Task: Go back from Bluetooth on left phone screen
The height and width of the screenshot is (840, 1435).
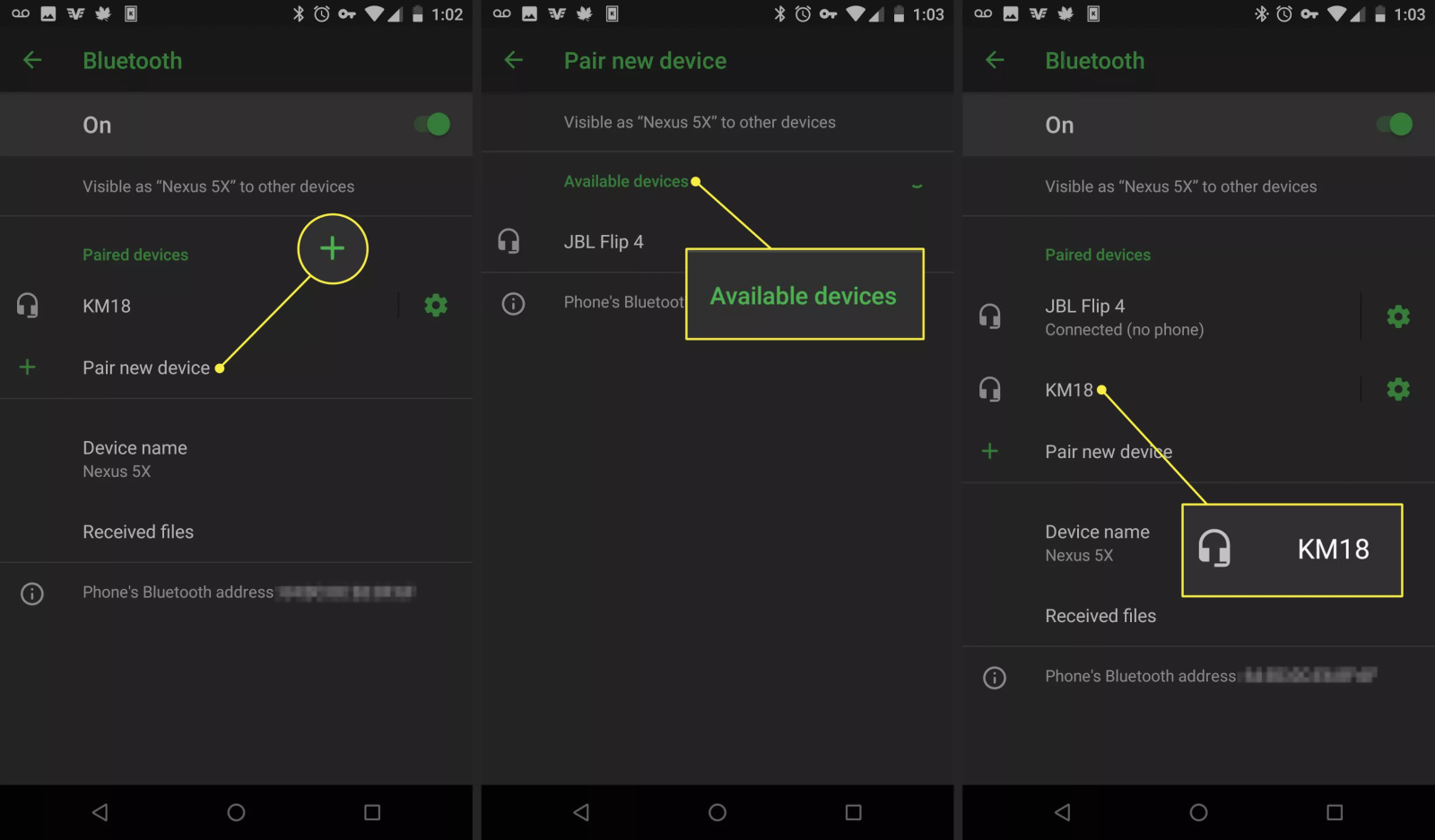Action: pos(32,60)
